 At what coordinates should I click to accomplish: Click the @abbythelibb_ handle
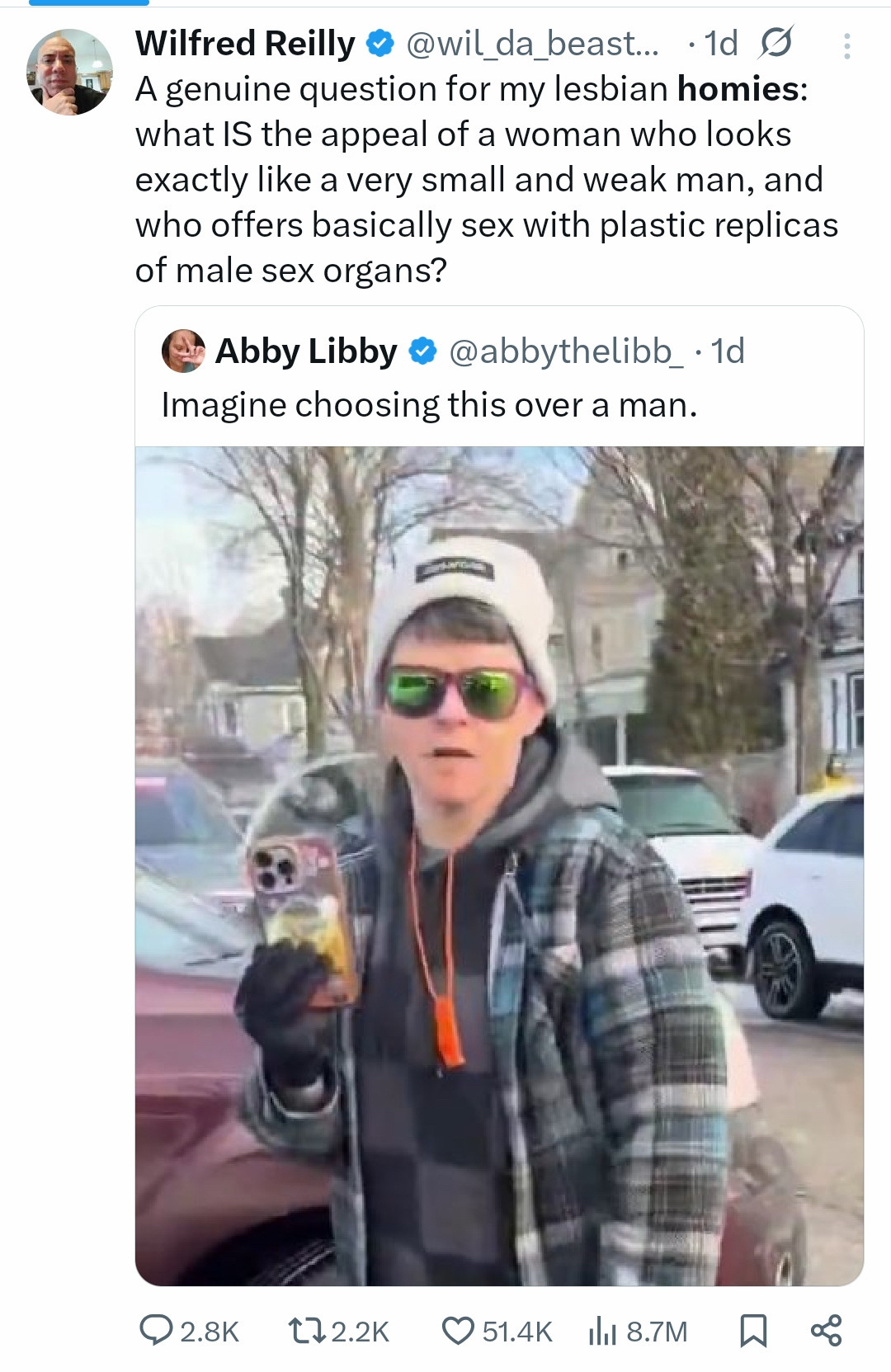point(566,351)
